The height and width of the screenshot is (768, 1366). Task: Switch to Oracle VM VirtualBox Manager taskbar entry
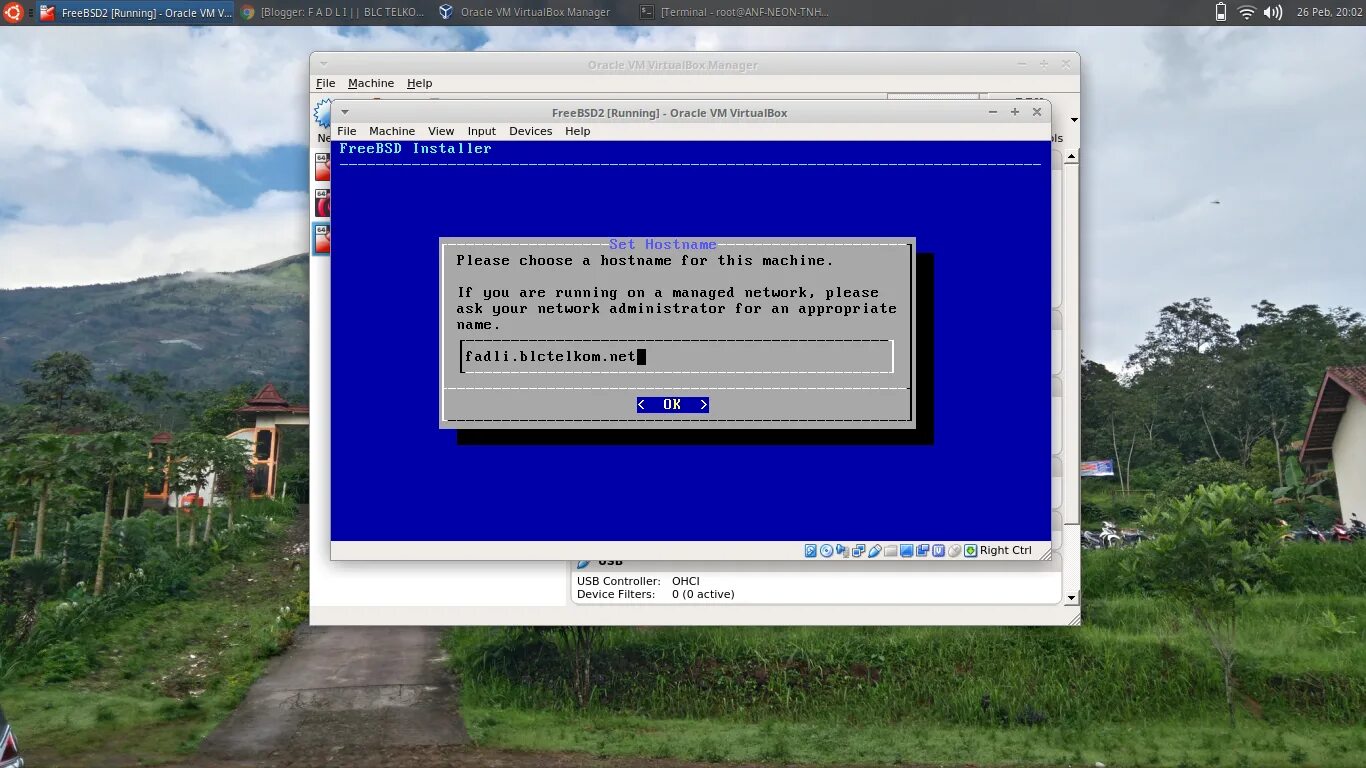tap(525, 12)
